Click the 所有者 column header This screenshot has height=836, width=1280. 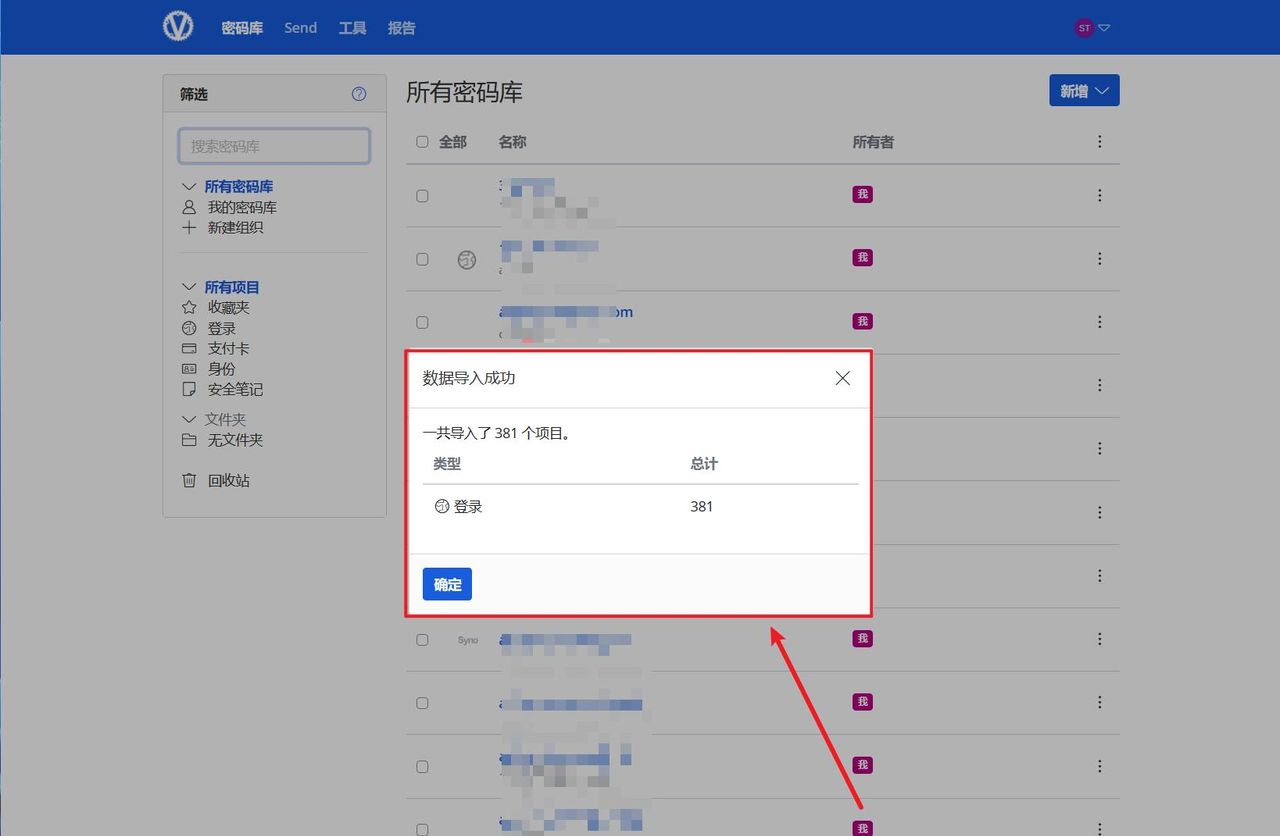pyautogui.click(x=873, y=142)
